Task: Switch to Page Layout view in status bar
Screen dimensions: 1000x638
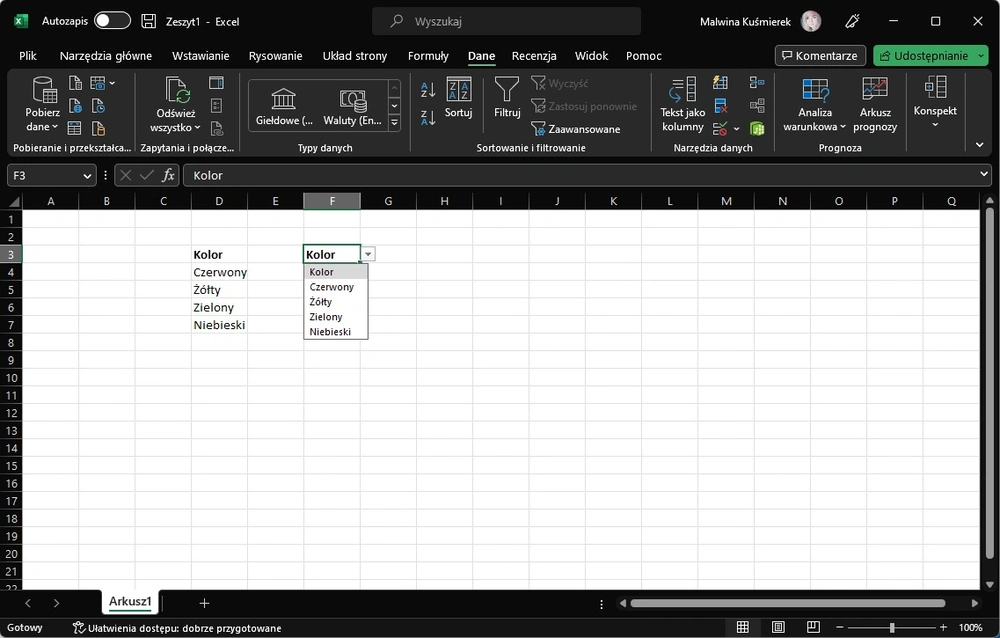Action: [x=778, y=628]
